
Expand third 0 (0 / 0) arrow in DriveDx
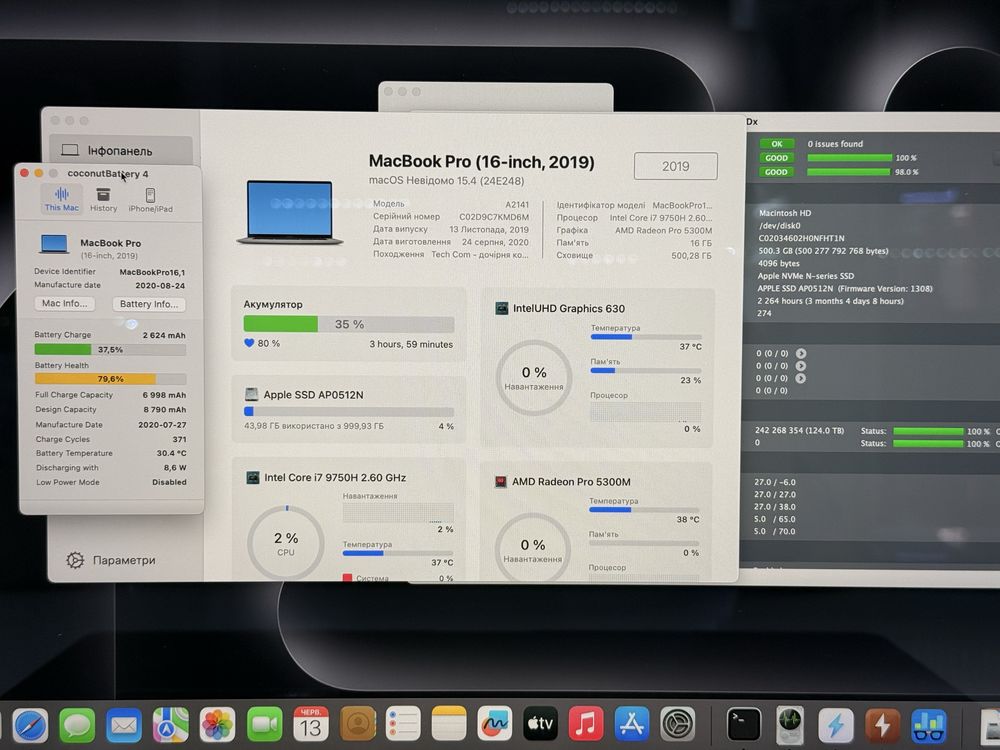801,378
